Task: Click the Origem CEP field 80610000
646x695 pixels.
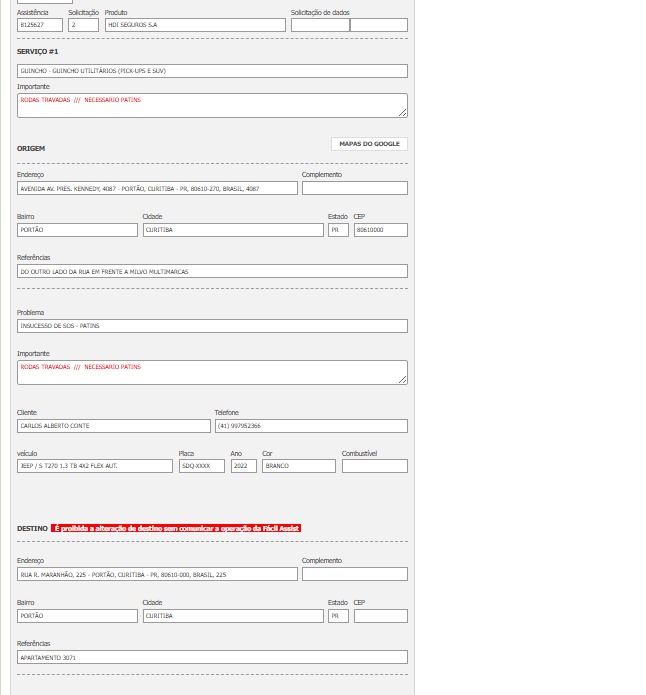Action: [x=380, y=230]
